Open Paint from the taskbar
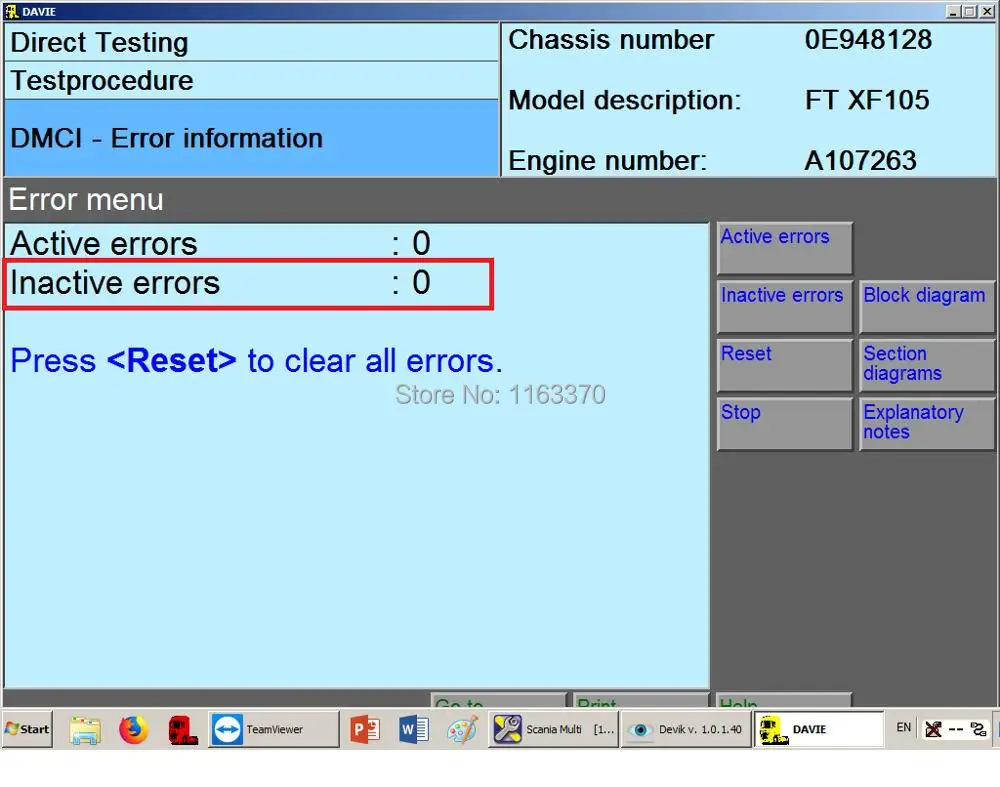The height and width of the screenshot is (787, 1000). pyautogui.click(x=462, y=730)
